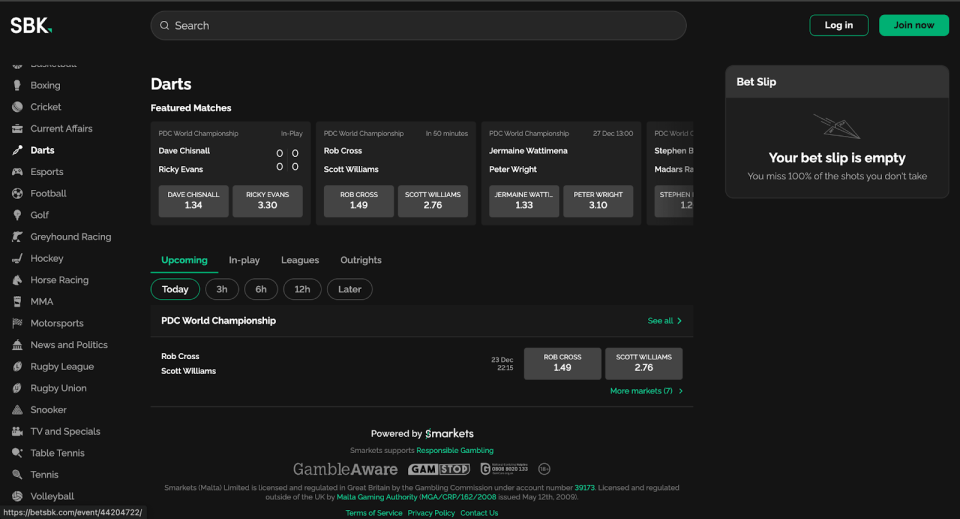Screen dimensions: 960x519
Task: Bet on Dave Chisnall at 1.34
Action: [x=193, y=201]
